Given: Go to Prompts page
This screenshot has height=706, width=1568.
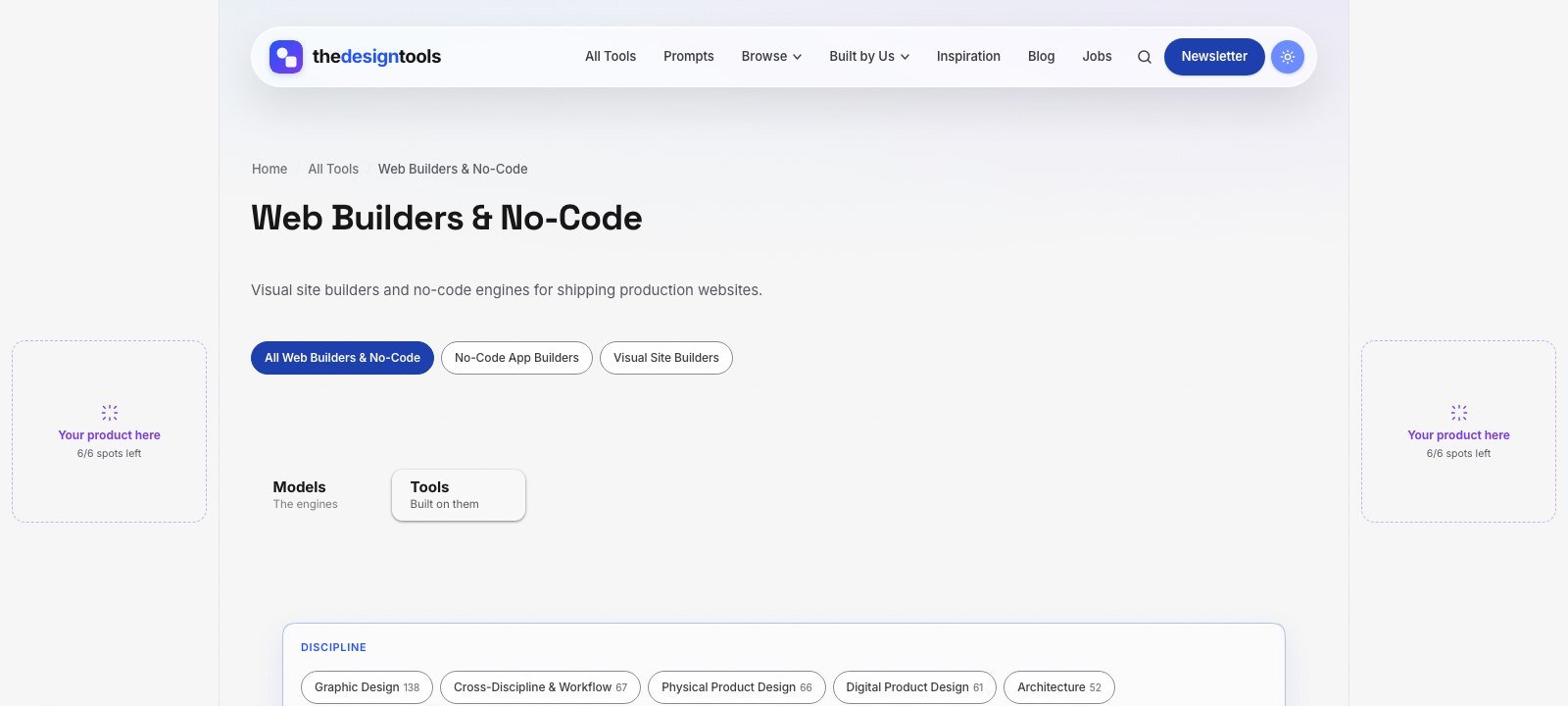Looking at the screenshot, I should tap(689, 57).
